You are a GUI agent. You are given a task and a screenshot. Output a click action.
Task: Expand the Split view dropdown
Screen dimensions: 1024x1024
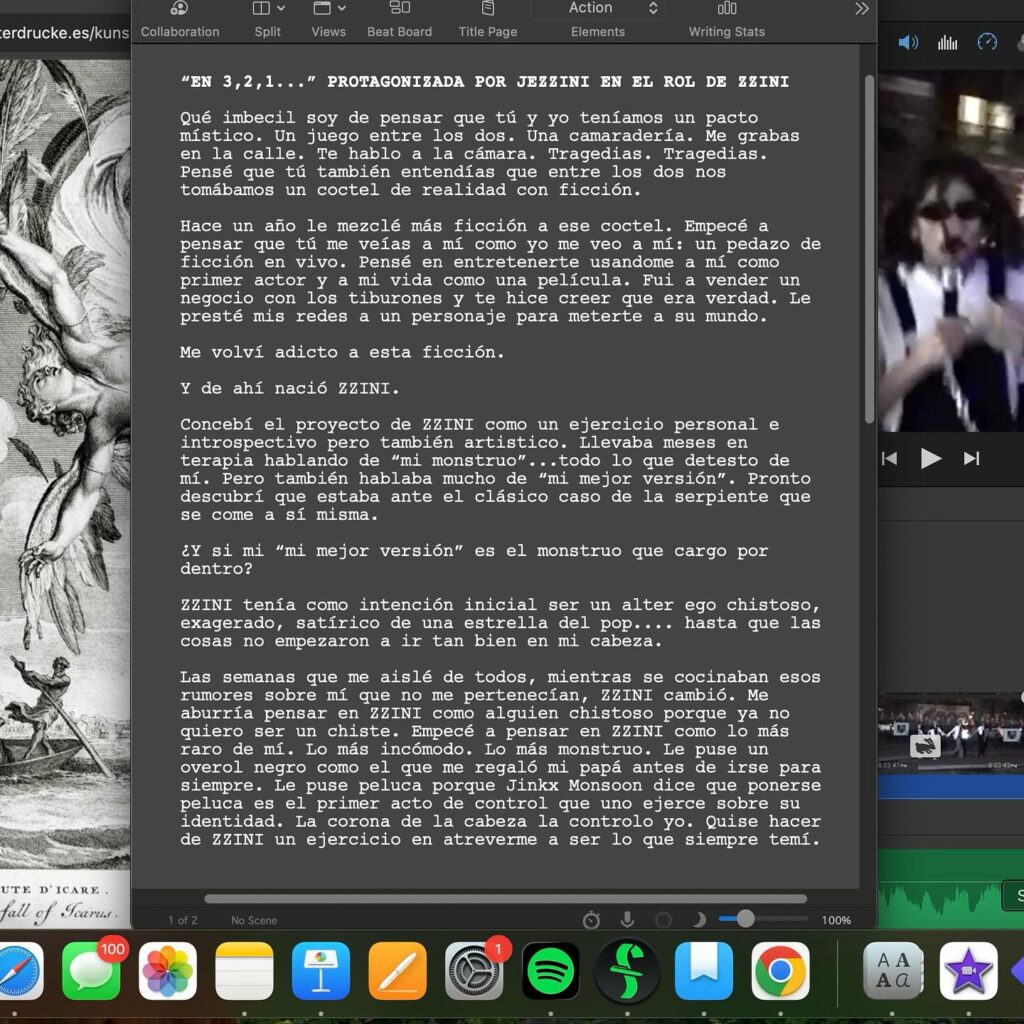click(x=268, y=20)
